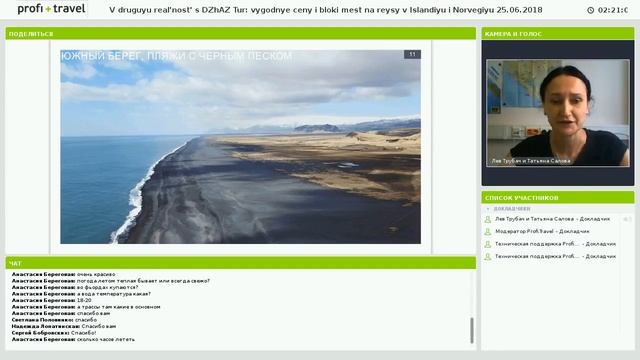Collapse the 'Докладчики' participants group

[x=488, y=209]
